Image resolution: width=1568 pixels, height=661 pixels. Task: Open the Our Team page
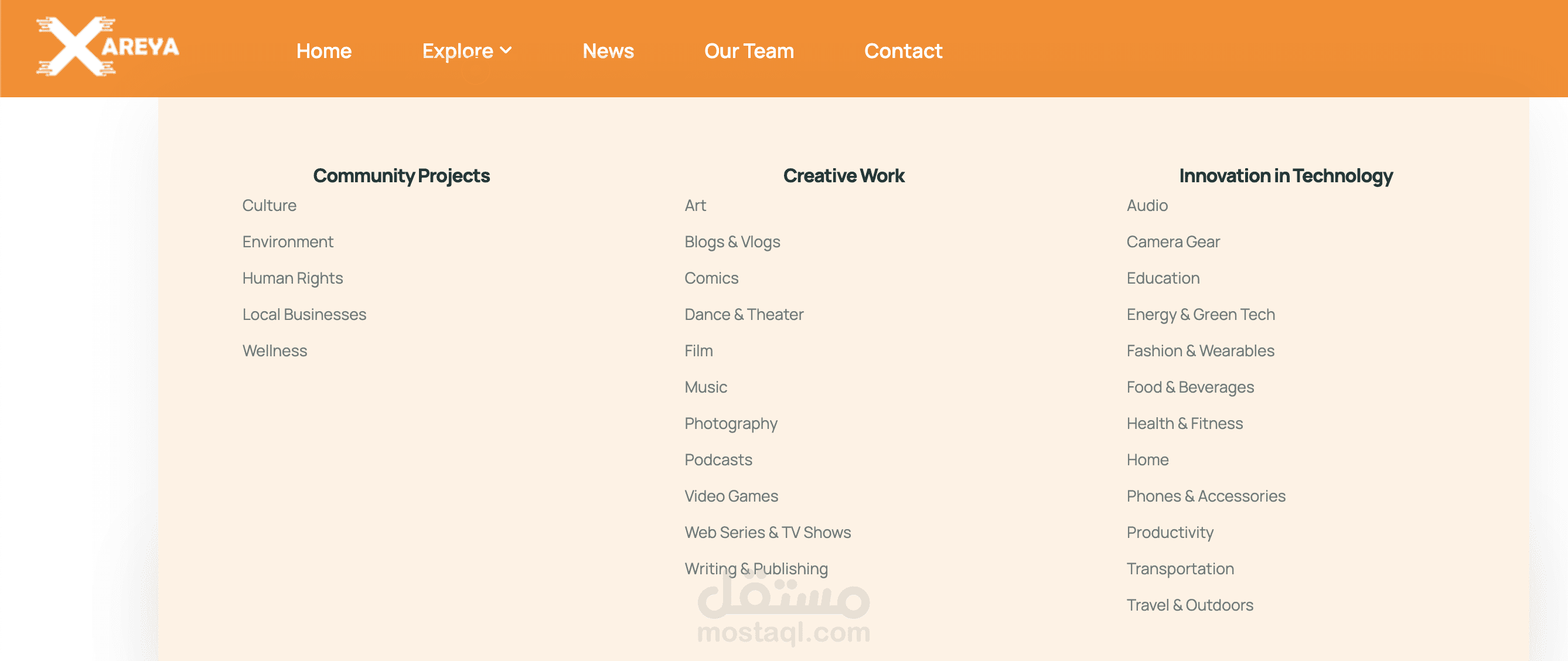pyautogui.click(x=749, y=50)
